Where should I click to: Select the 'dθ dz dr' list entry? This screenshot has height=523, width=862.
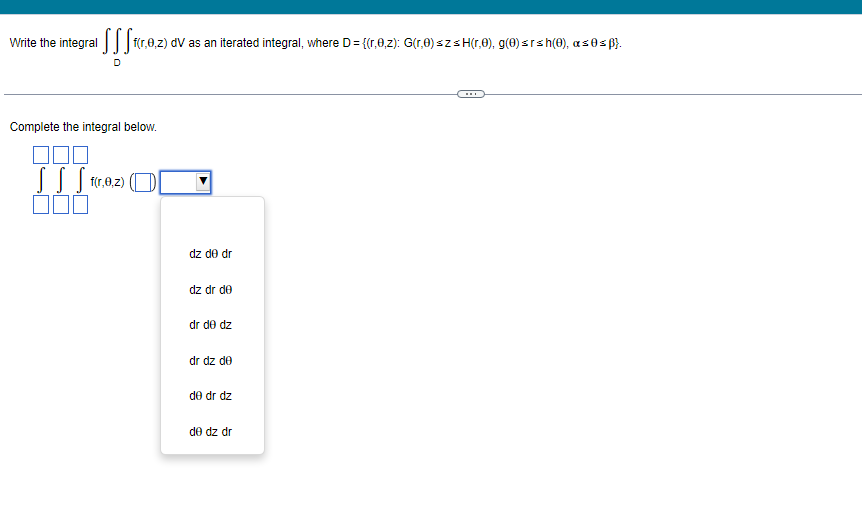[x=211, y=432]
